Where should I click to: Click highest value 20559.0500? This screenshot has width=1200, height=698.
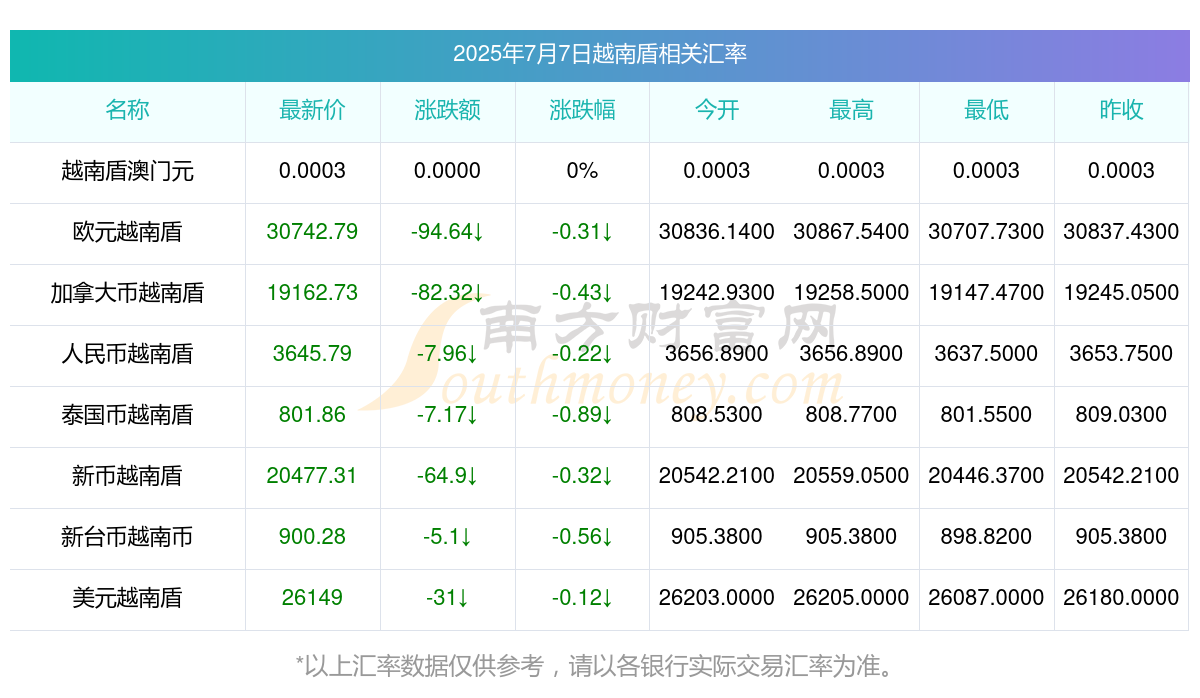pos(851,476)
